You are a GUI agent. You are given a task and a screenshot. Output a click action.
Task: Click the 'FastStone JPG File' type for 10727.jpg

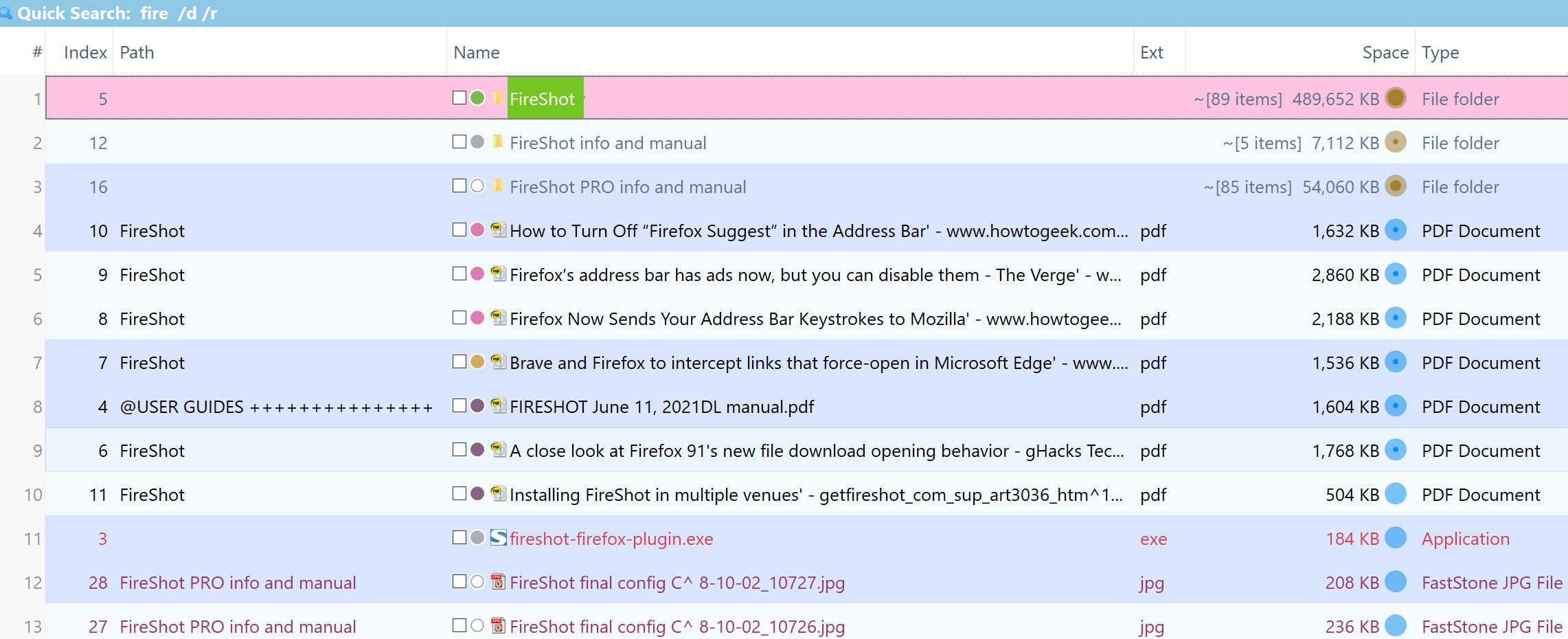point(1492,583)
